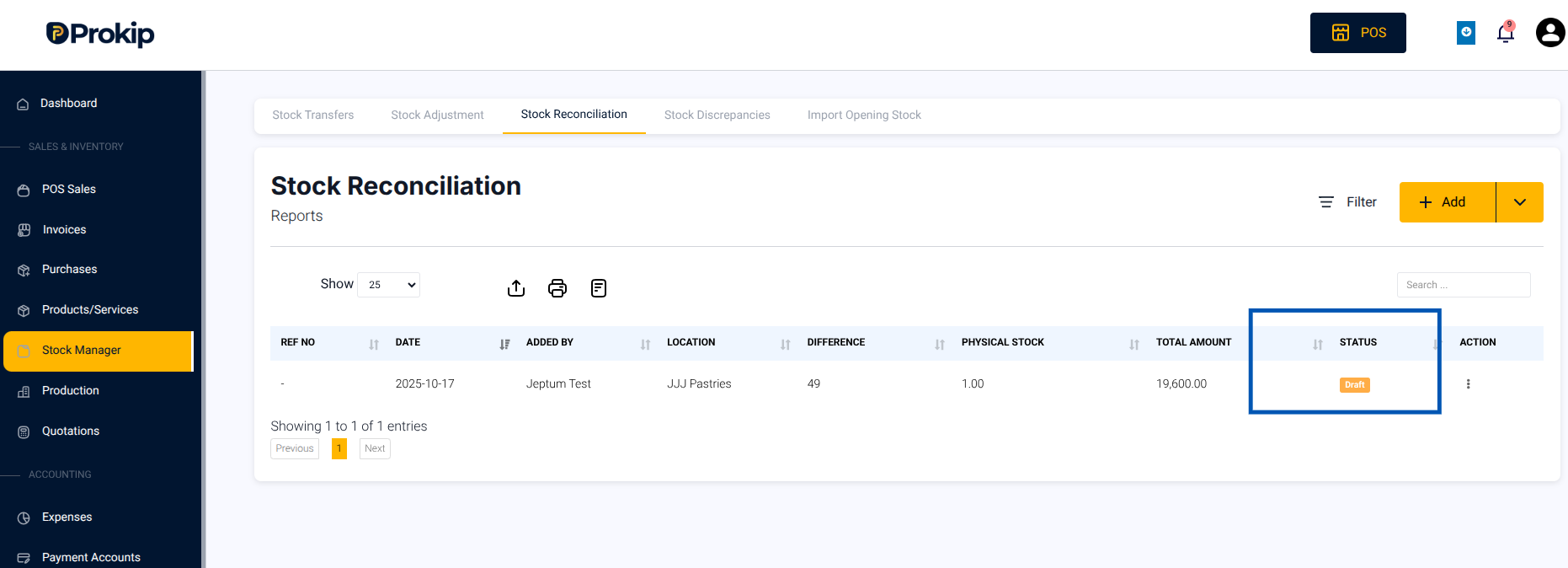Open Quotations in sidebar
Viewport: 1568px width, 568px height.
[71, 431]
